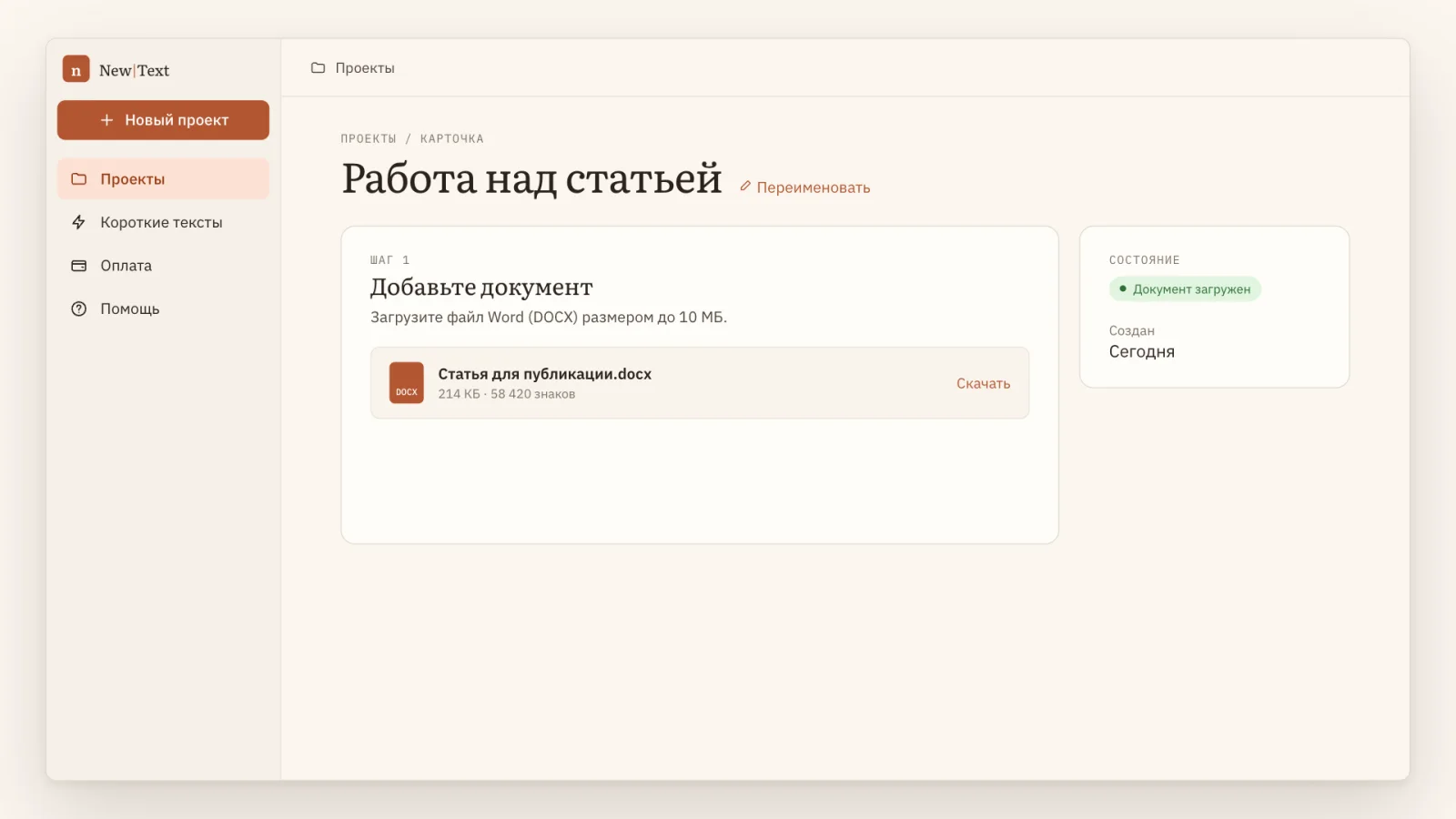Click Переименовать to rename project
1456x819 pixels.
[x=804, y=187]
